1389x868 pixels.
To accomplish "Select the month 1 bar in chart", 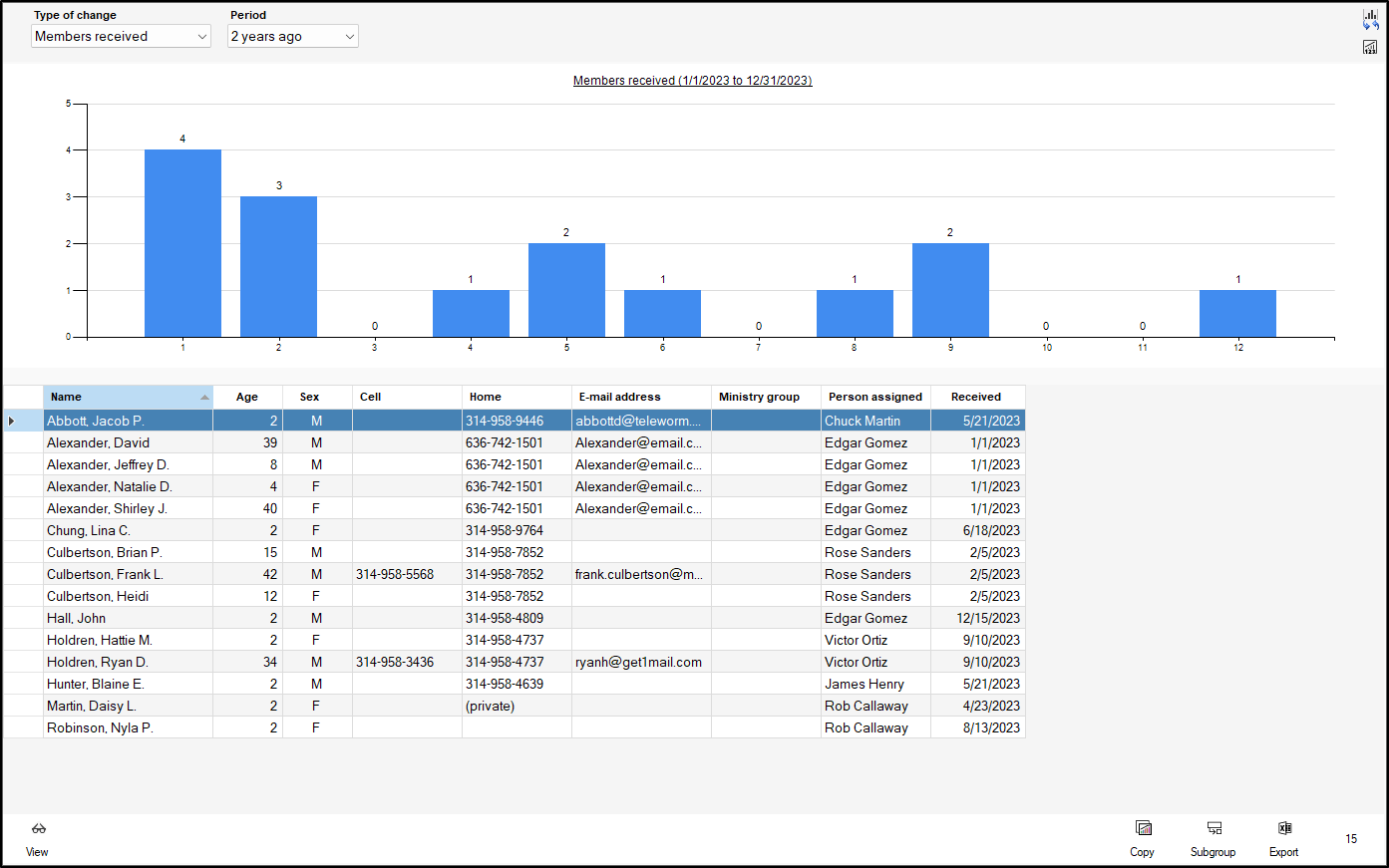I will point(182,244).
